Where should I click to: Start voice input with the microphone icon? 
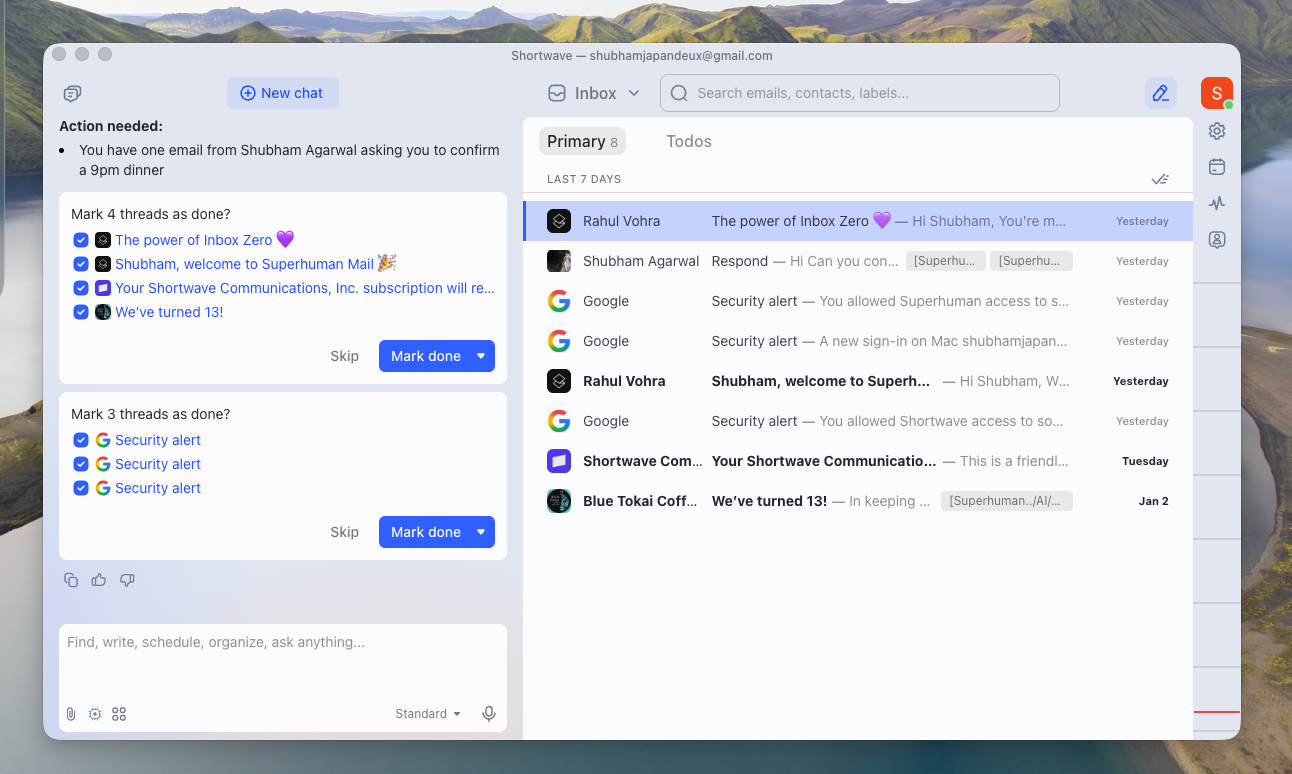click(x=488, y=713)
